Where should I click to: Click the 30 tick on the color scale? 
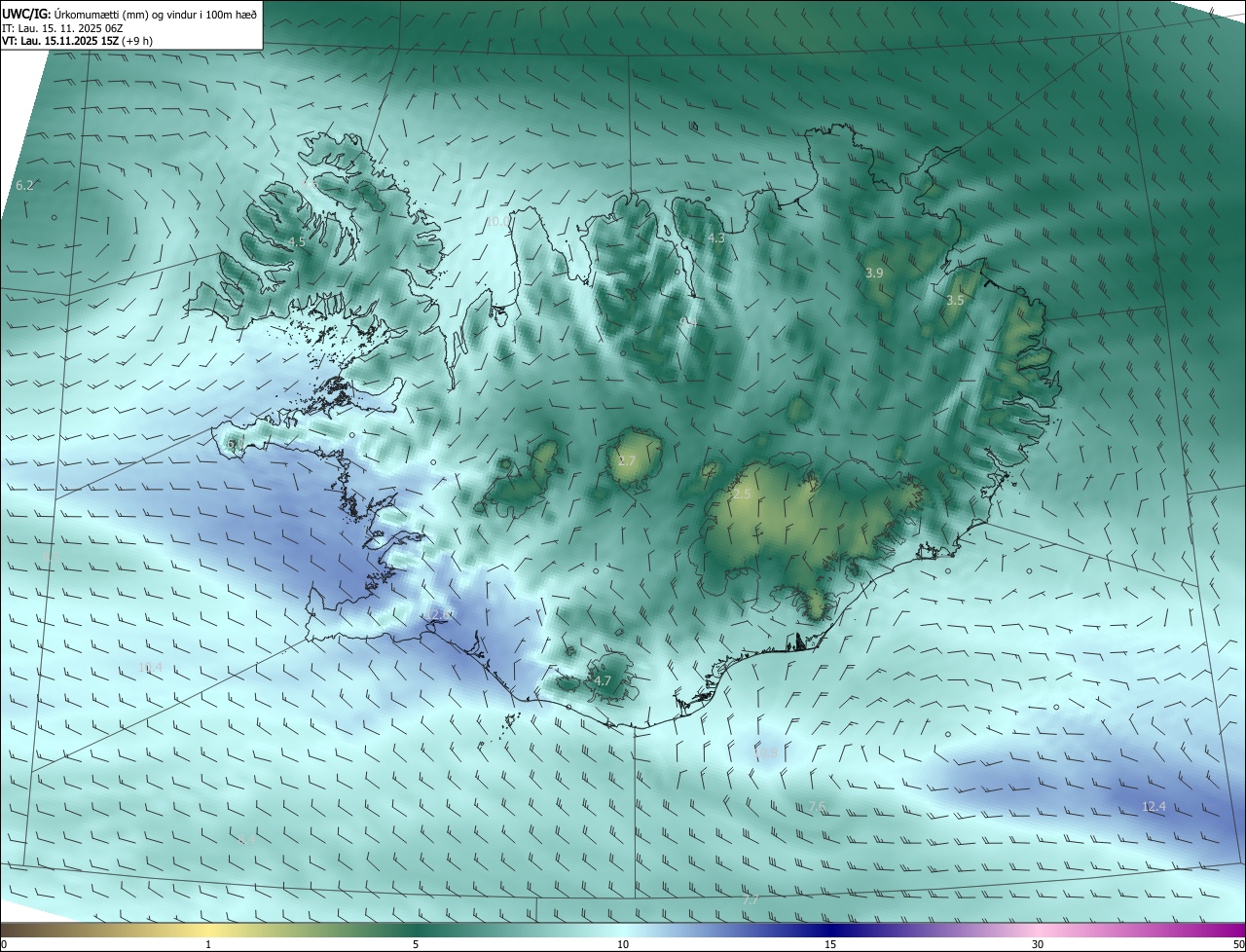pos(1038,944)
